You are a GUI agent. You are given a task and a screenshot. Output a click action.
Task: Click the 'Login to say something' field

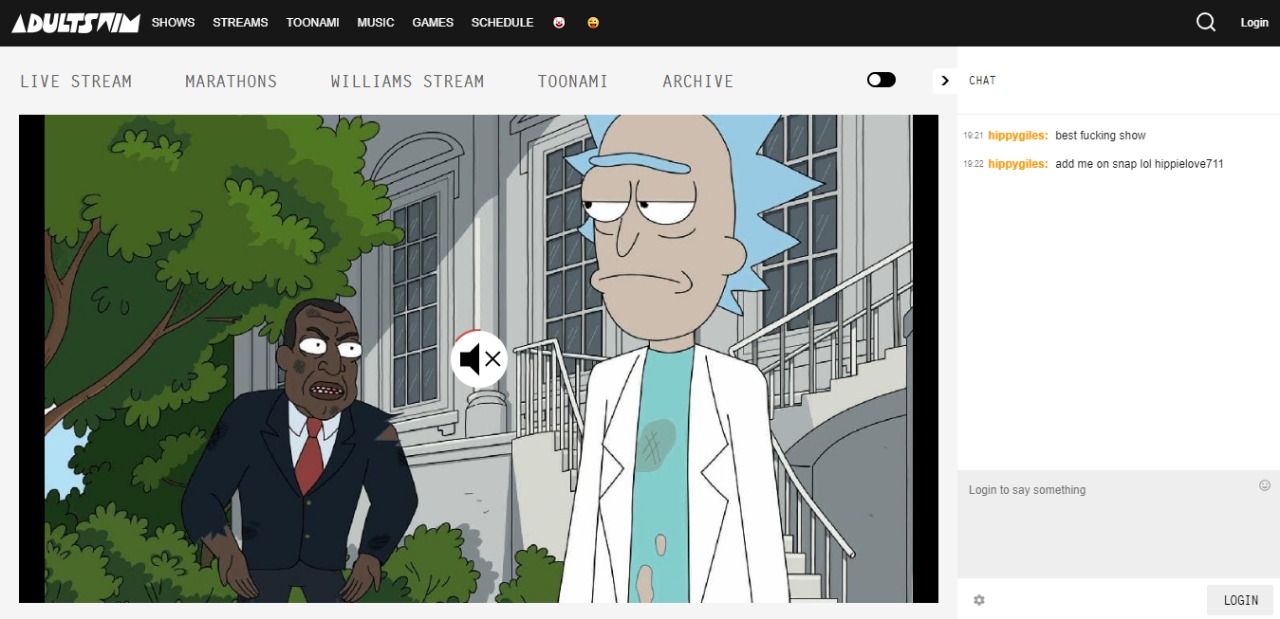(1118, 524)
